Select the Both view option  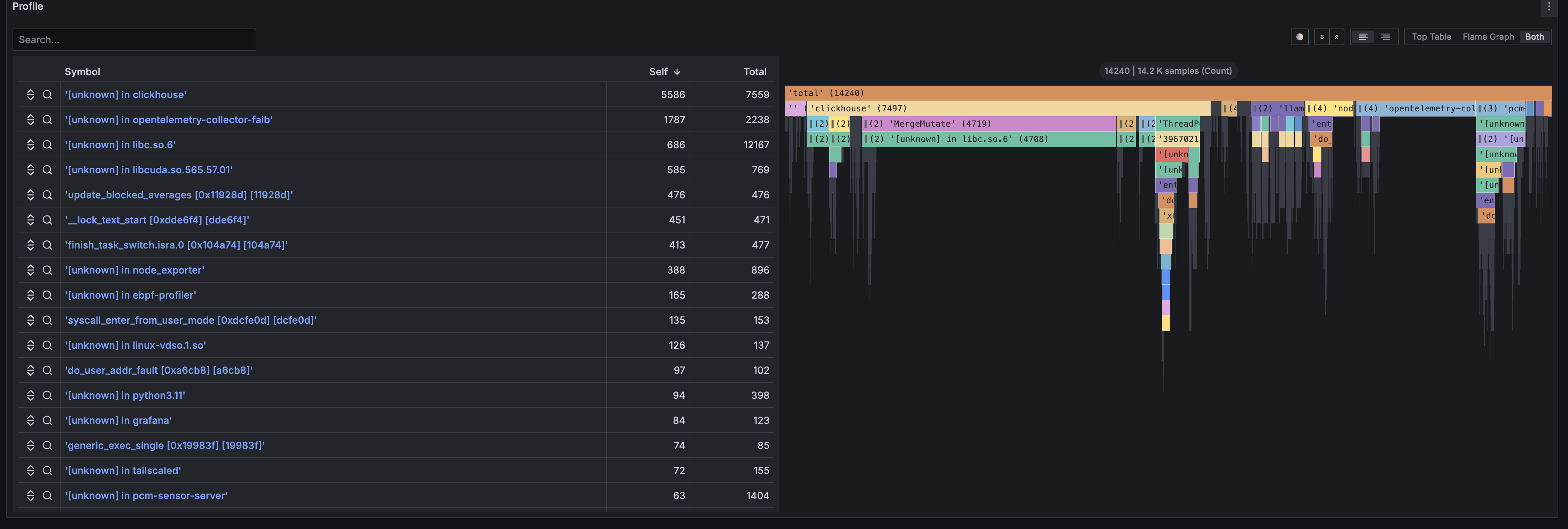click(x=1534, y=37)
